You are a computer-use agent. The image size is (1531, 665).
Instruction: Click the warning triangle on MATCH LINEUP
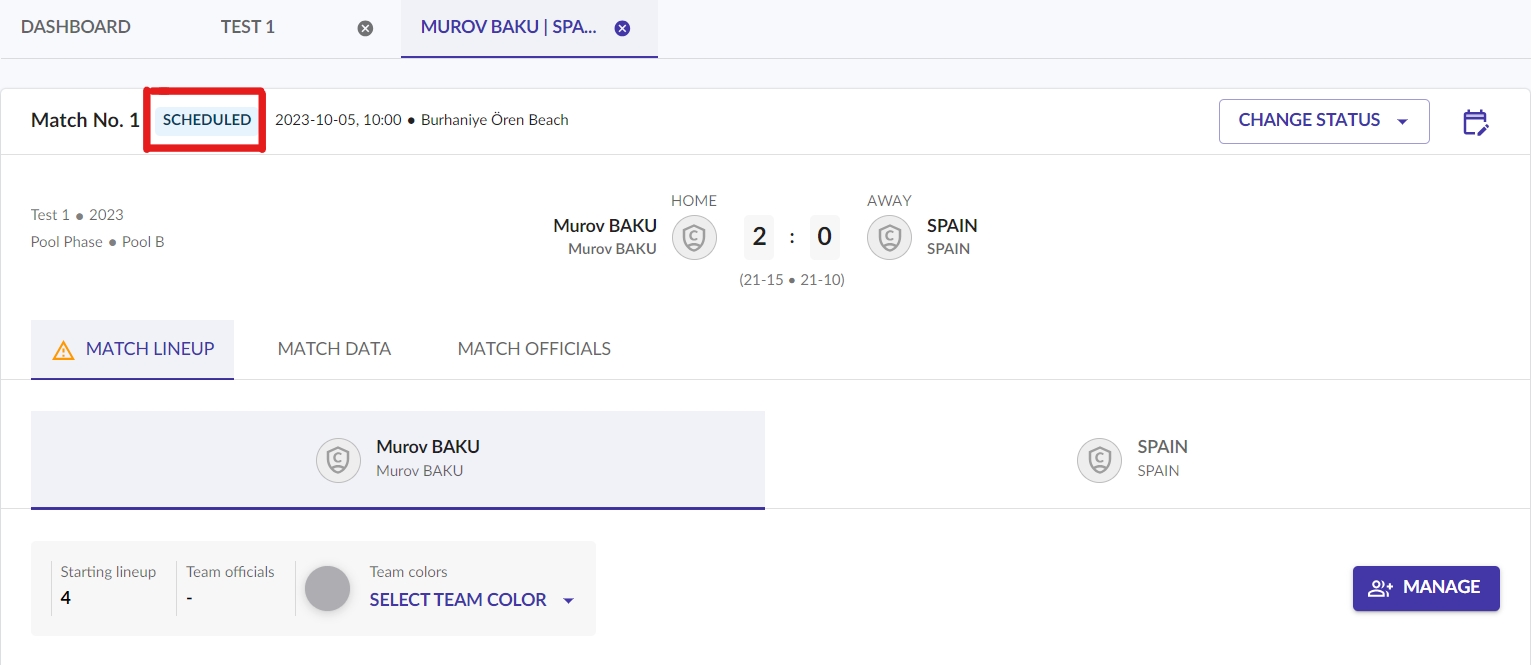click(x=63, y=350)
